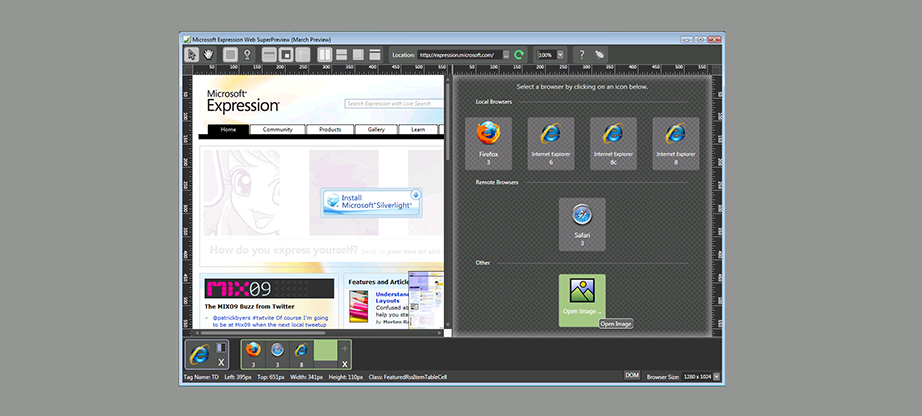This screenshot has width=922, height=416.
Task: Click Install Microsoft Silverlight button
Action: (x=371, y=203)
